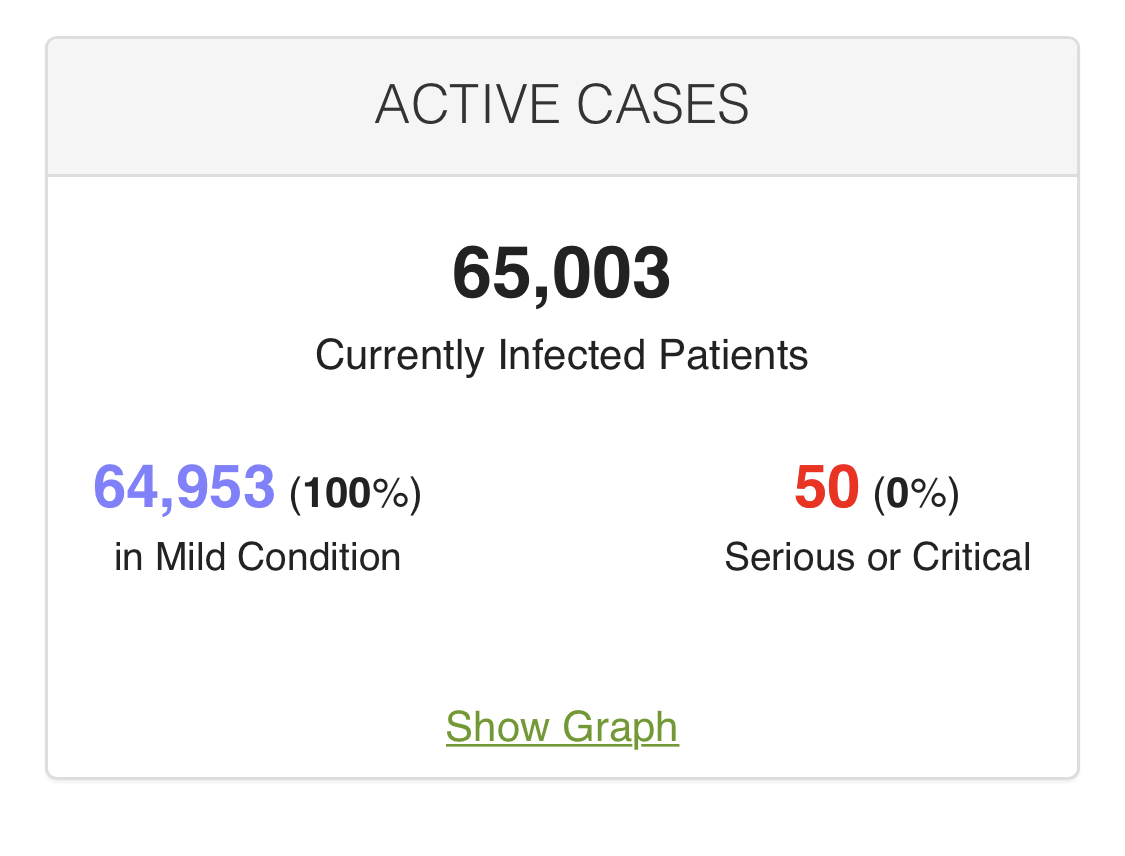The image size is (1125, 856).
Task: Click empty gray header area beside the title
Action: click(x=200, y=105)
